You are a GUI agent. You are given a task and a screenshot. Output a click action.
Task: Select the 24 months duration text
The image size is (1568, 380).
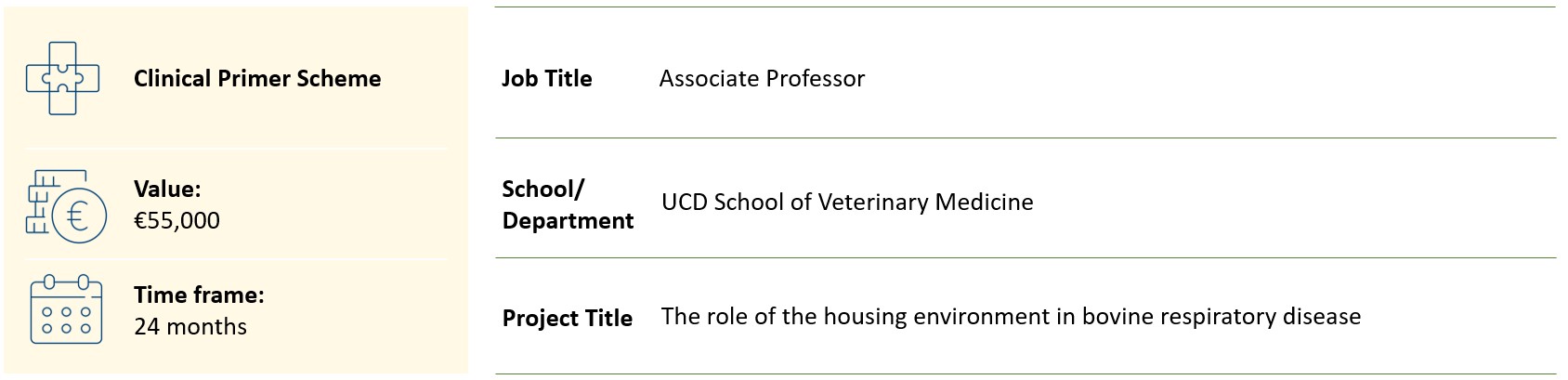pyautogui.click(x=190, y=326)
